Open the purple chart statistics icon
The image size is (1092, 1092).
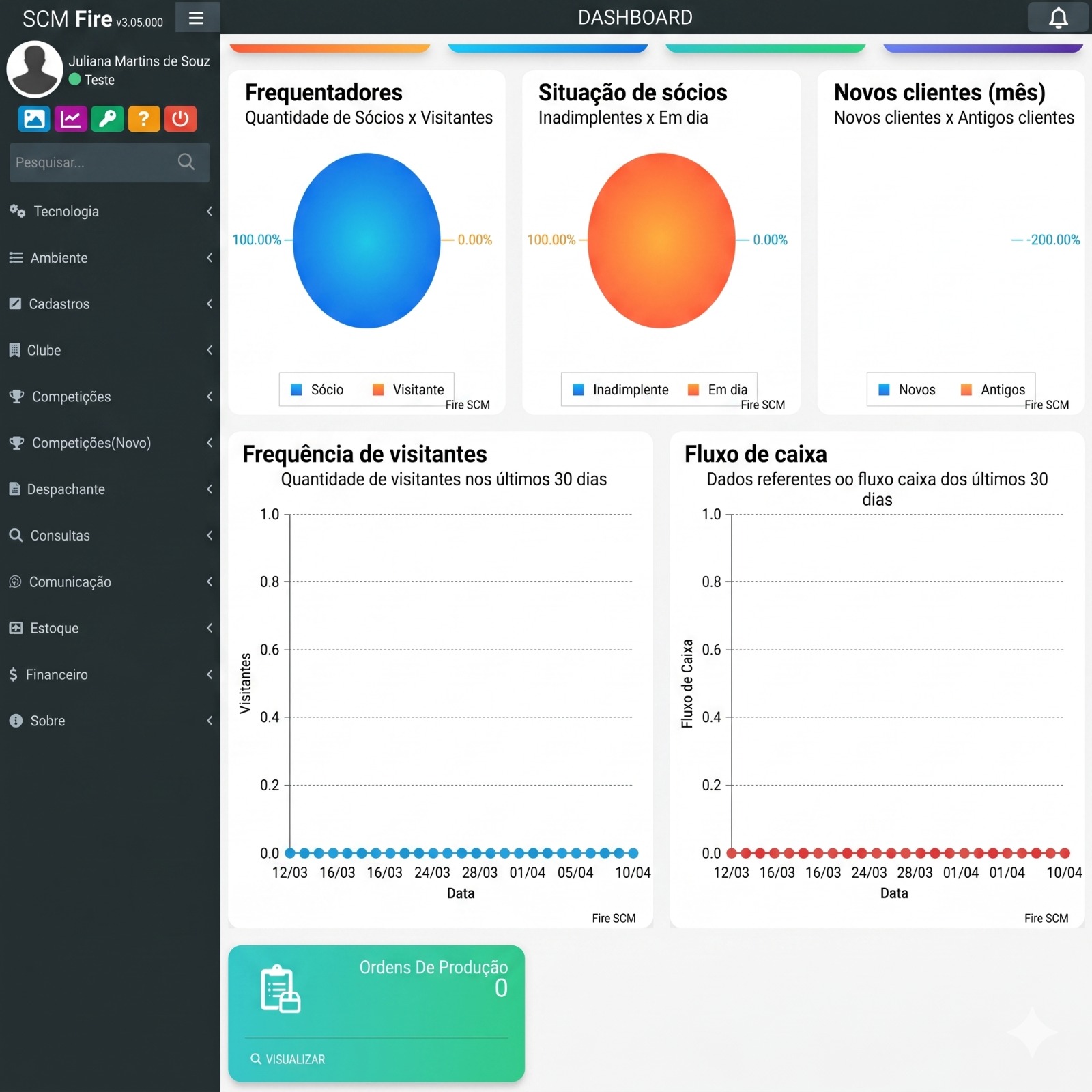click(70, 119)
